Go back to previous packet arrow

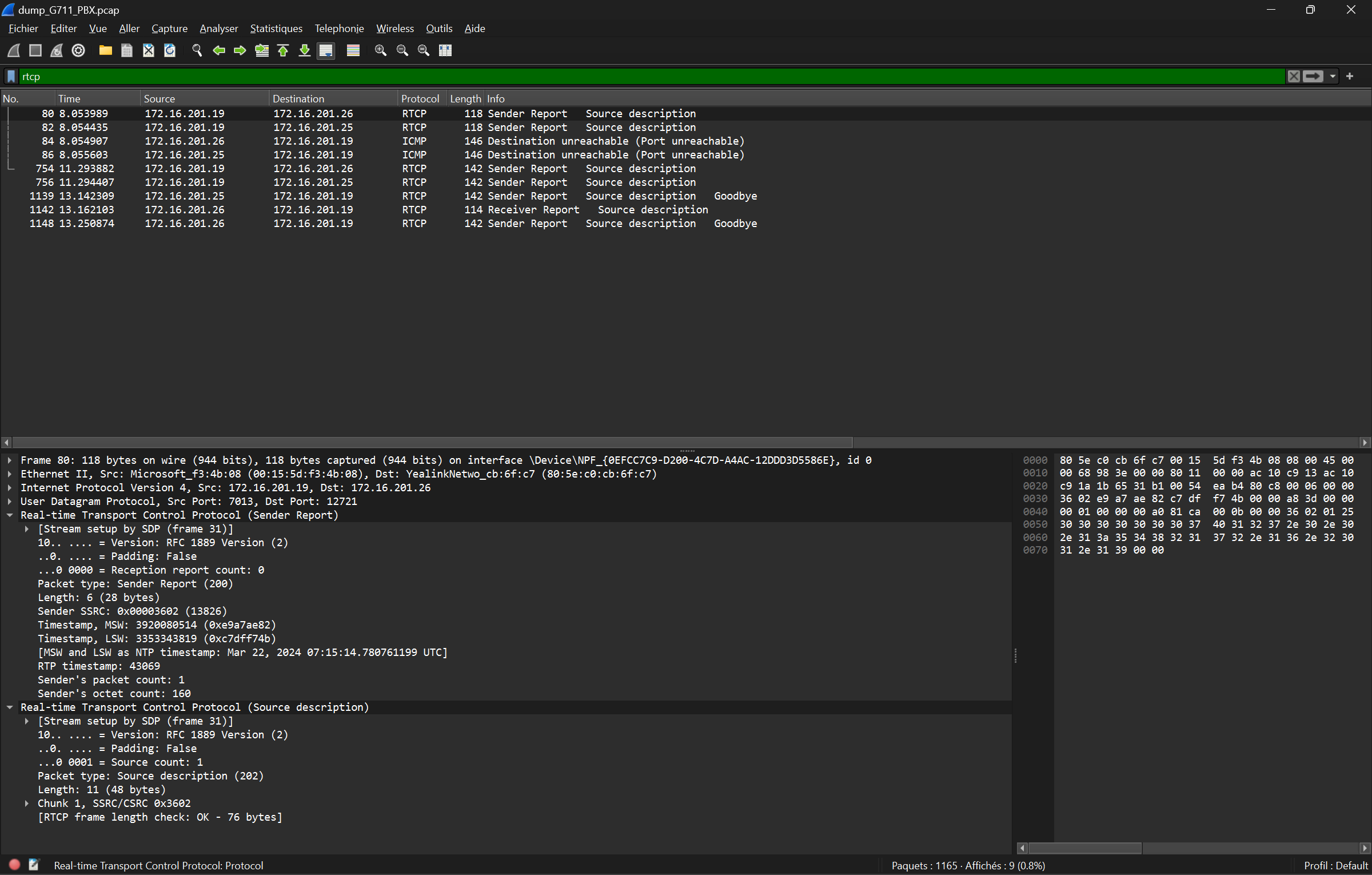coord(218,50)
